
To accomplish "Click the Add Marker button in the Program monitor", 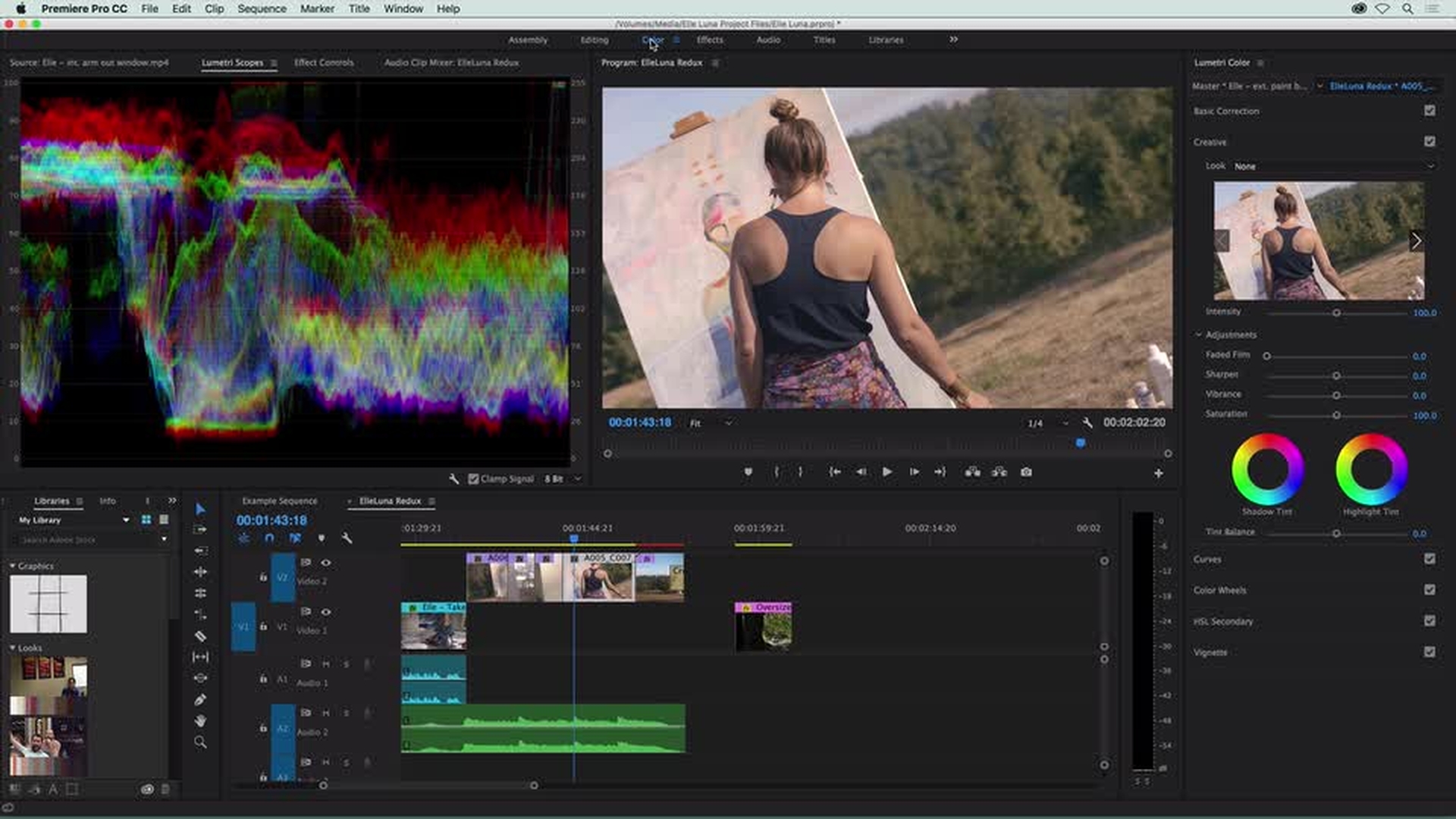I will [748, 472].
